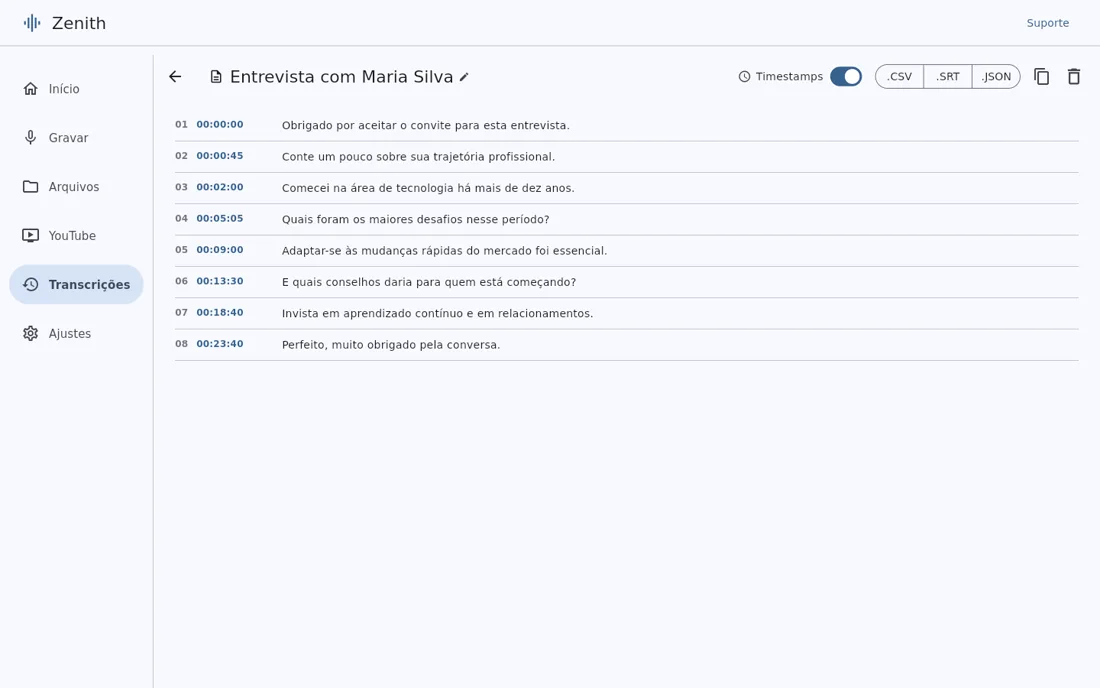
Task: Go back with the left arrow
Action: [175, 76]
